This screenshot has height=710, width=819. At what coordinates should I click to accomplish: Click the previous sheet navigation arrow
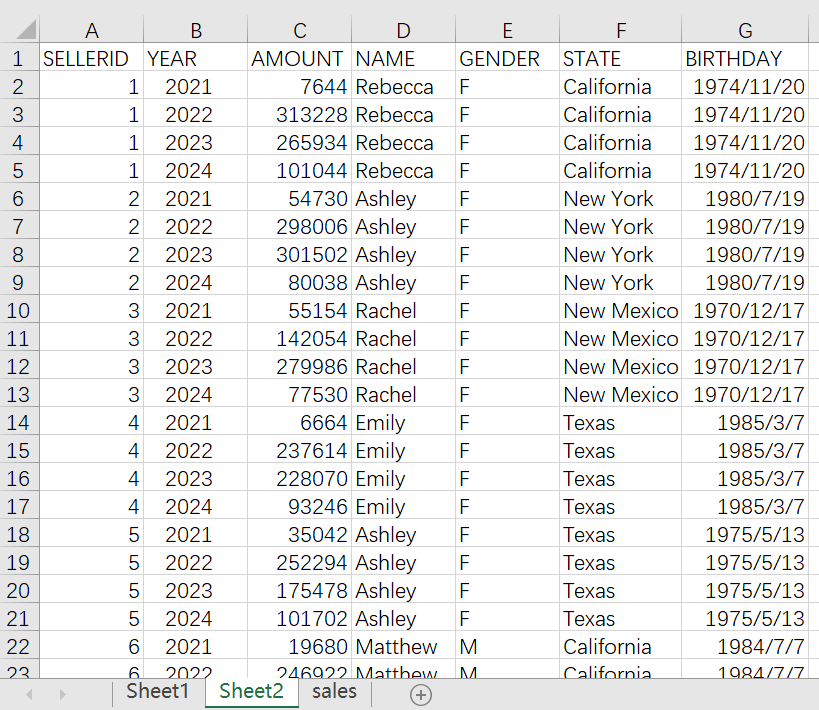tap(29, 694)
